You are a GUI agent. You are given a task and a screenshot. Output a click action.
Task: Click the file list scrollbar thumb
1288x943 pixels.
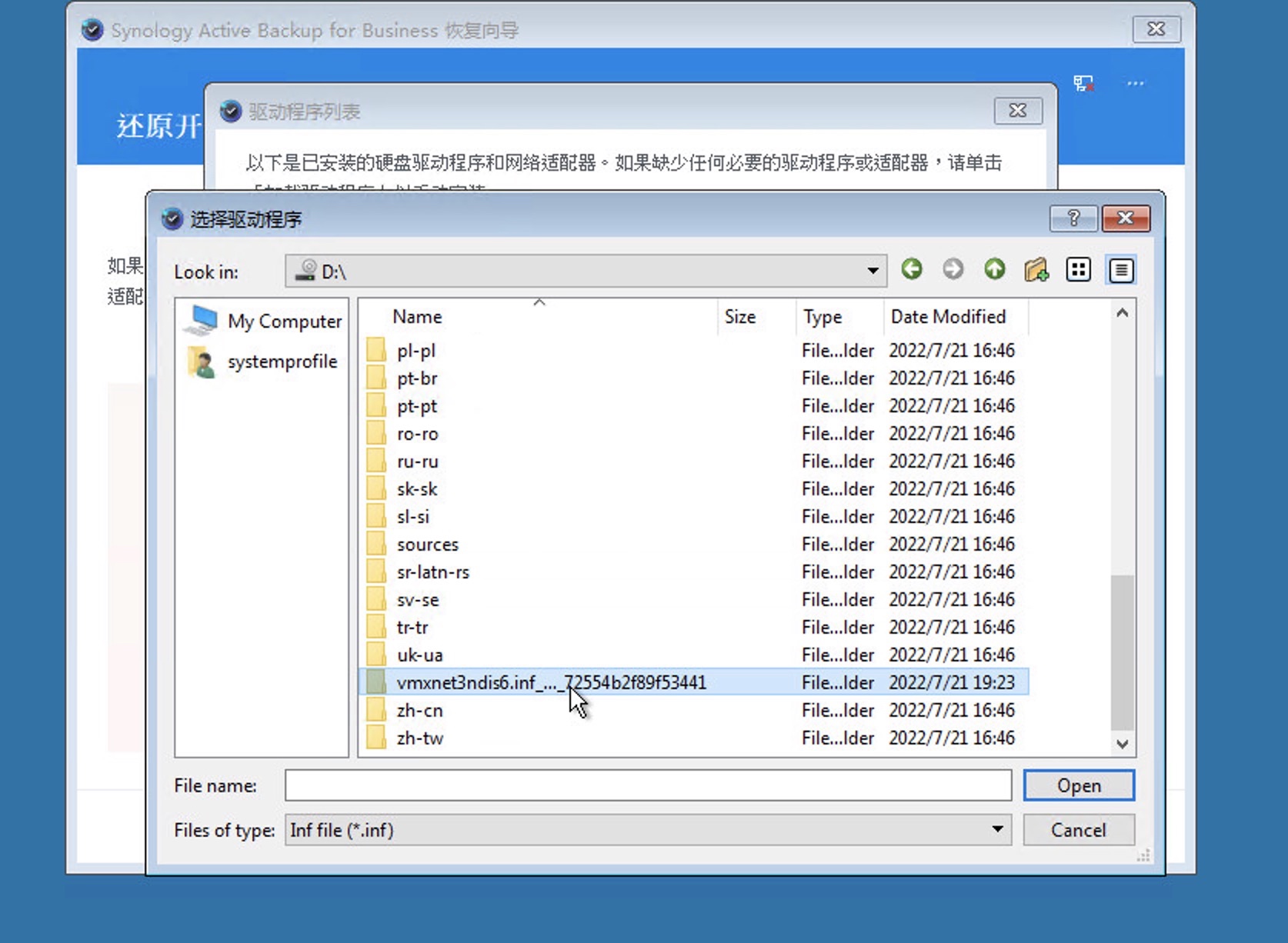click(x=1123, y=652)
